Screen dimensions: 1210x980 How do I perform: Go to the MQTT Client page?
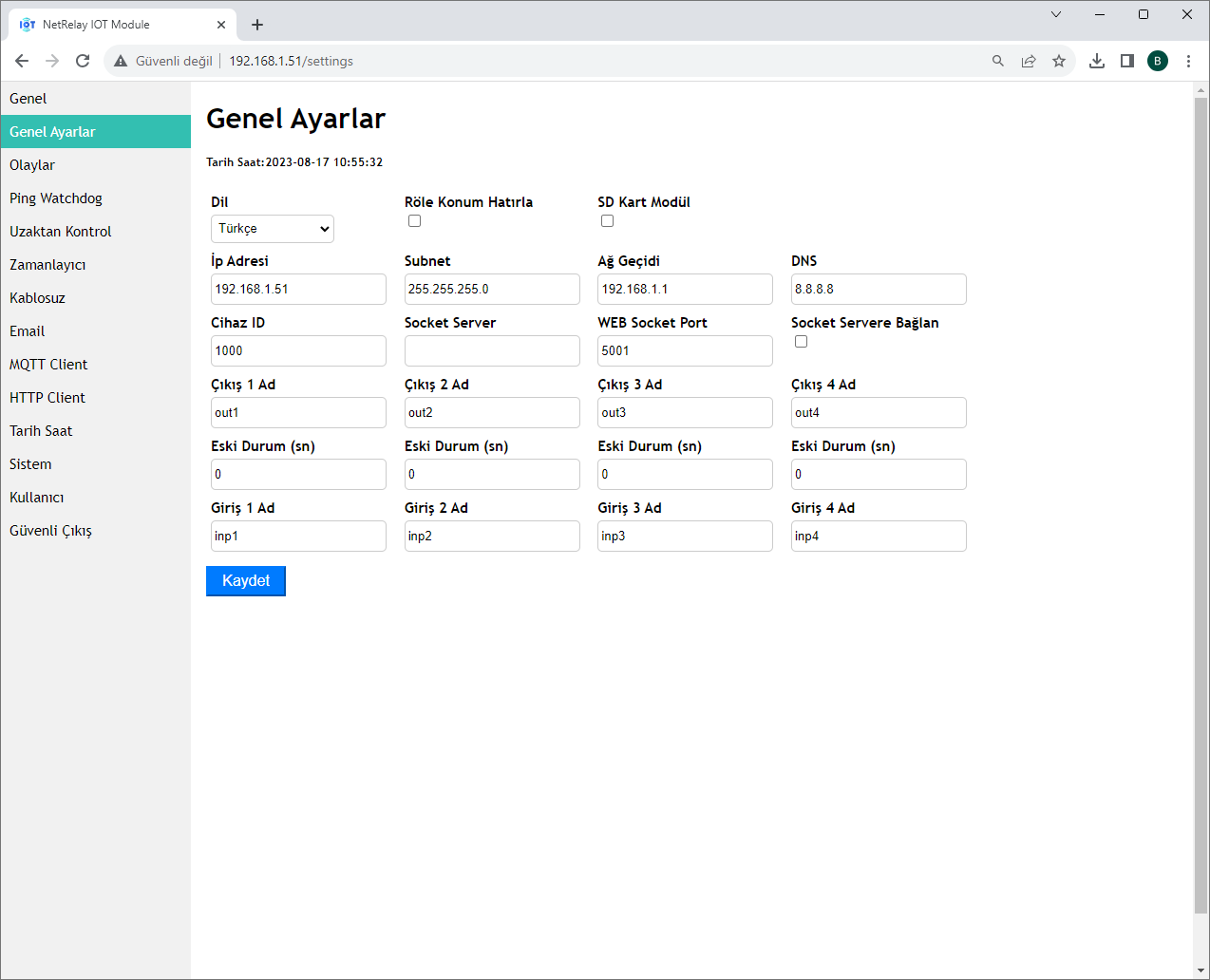(x=48, y=365)
